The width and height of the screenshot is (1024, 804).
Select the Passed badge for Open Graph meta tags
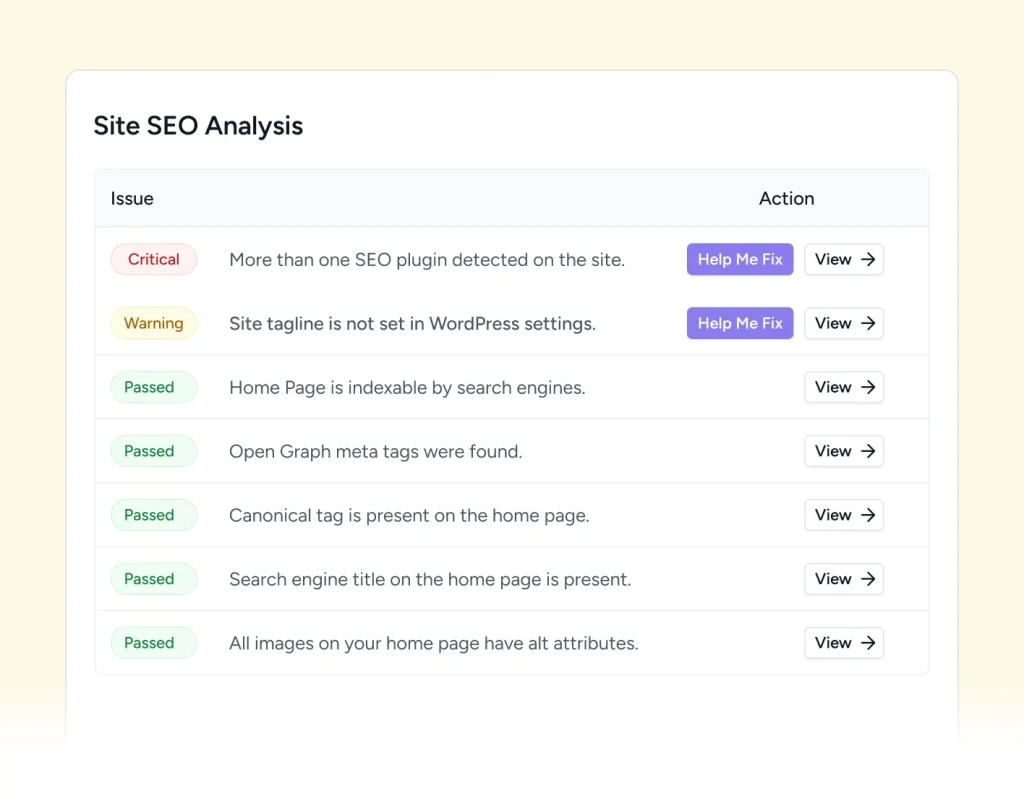coord(153,451)
